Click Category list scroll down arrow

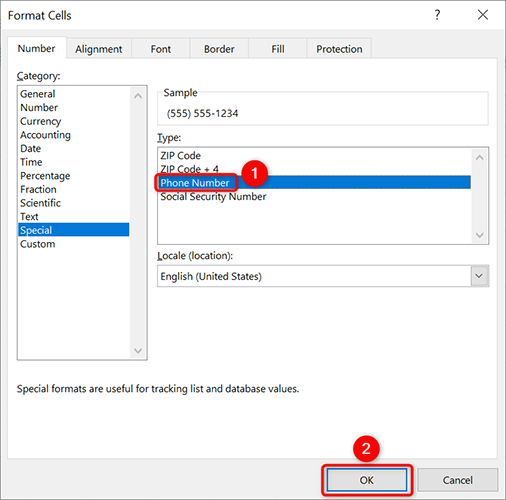click(138, 351)
